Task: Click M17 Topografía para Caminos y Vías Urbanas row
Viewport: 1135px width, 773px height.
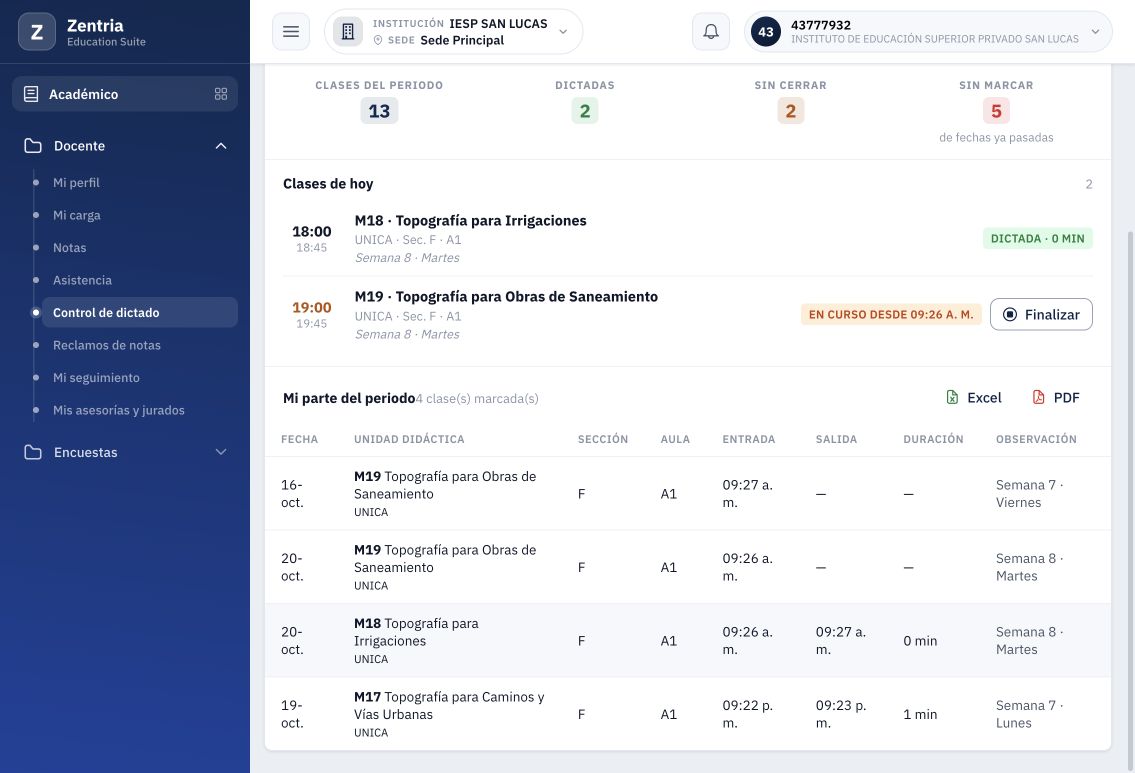Action: coord(688,714)
